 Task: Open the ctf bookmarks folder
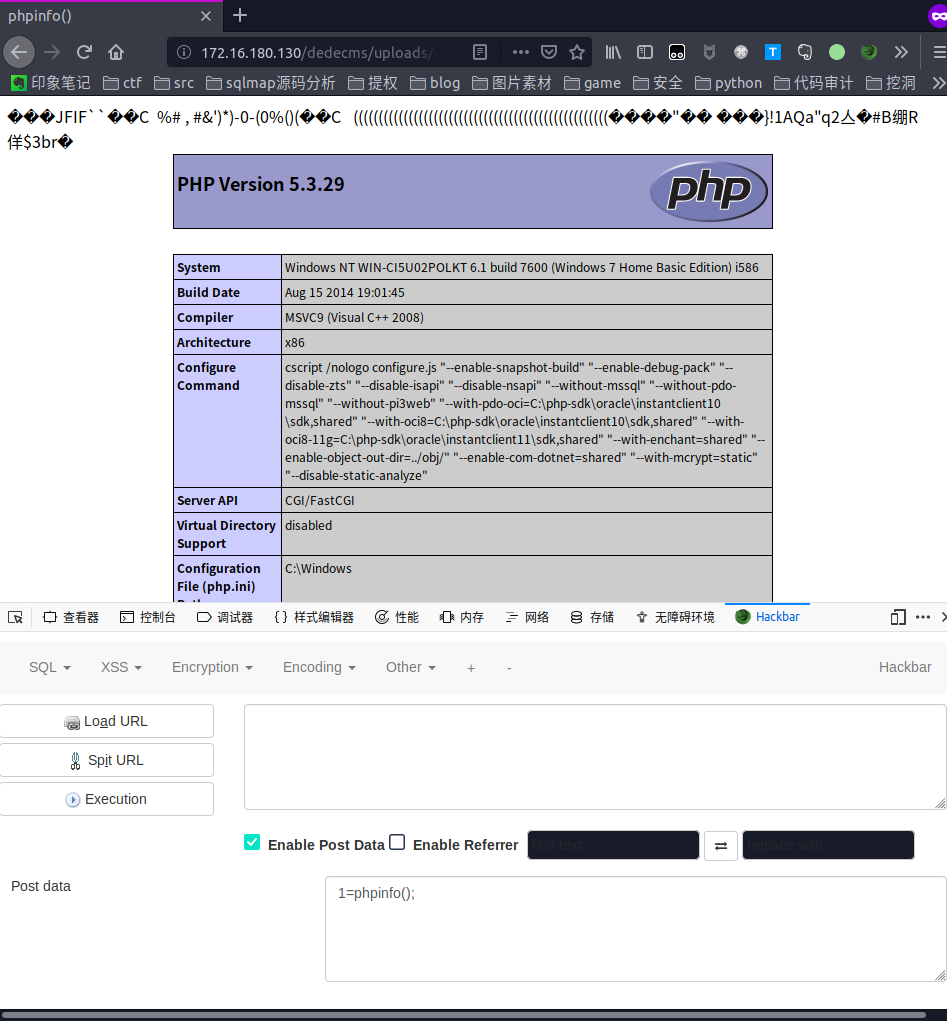(x=122, y=83)
